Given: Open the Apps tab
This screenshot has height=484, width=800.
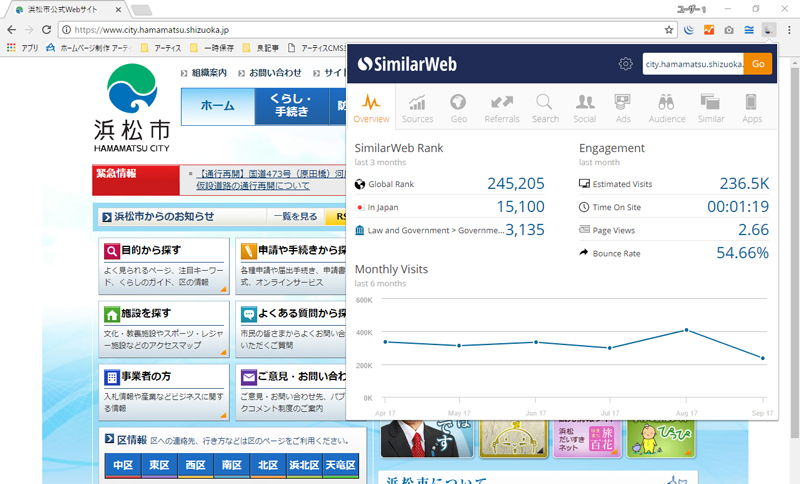Looking at the screenshot, I should coord(752,109).
